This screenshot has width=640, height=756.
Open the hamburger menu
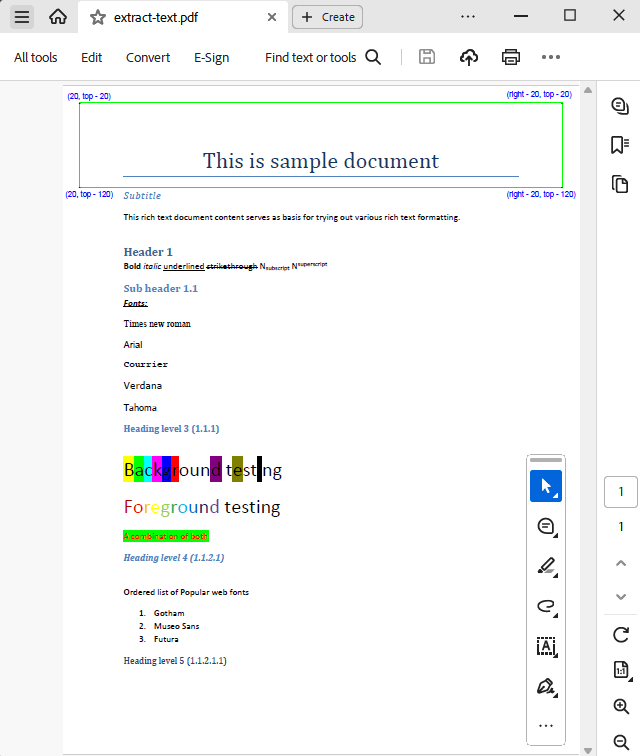pos(22,16)
